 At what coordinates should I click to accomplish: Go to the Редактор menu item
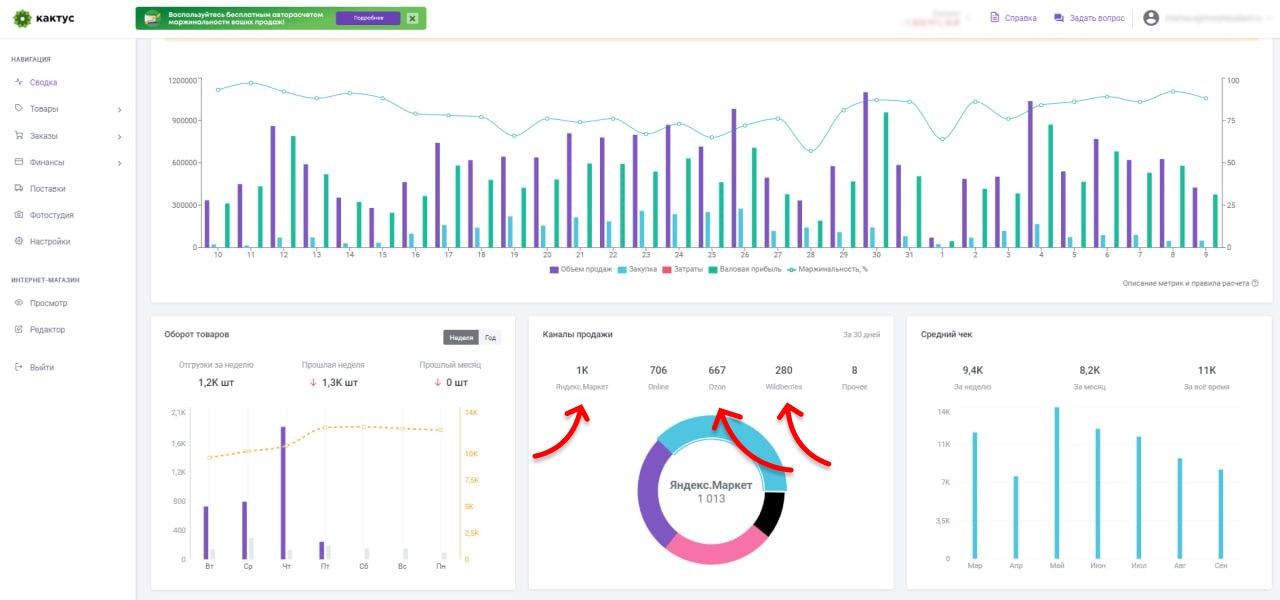pyautogui.click(x=47, y=329)
